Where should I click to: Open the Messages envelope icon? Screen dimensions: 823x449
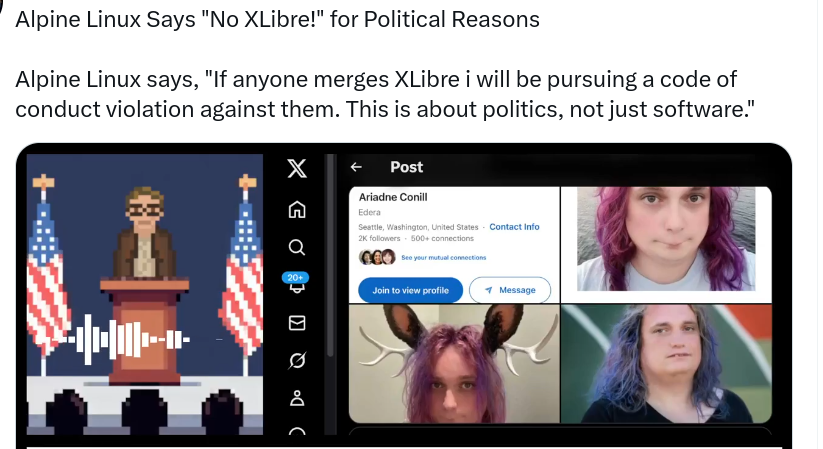(297, 322)
